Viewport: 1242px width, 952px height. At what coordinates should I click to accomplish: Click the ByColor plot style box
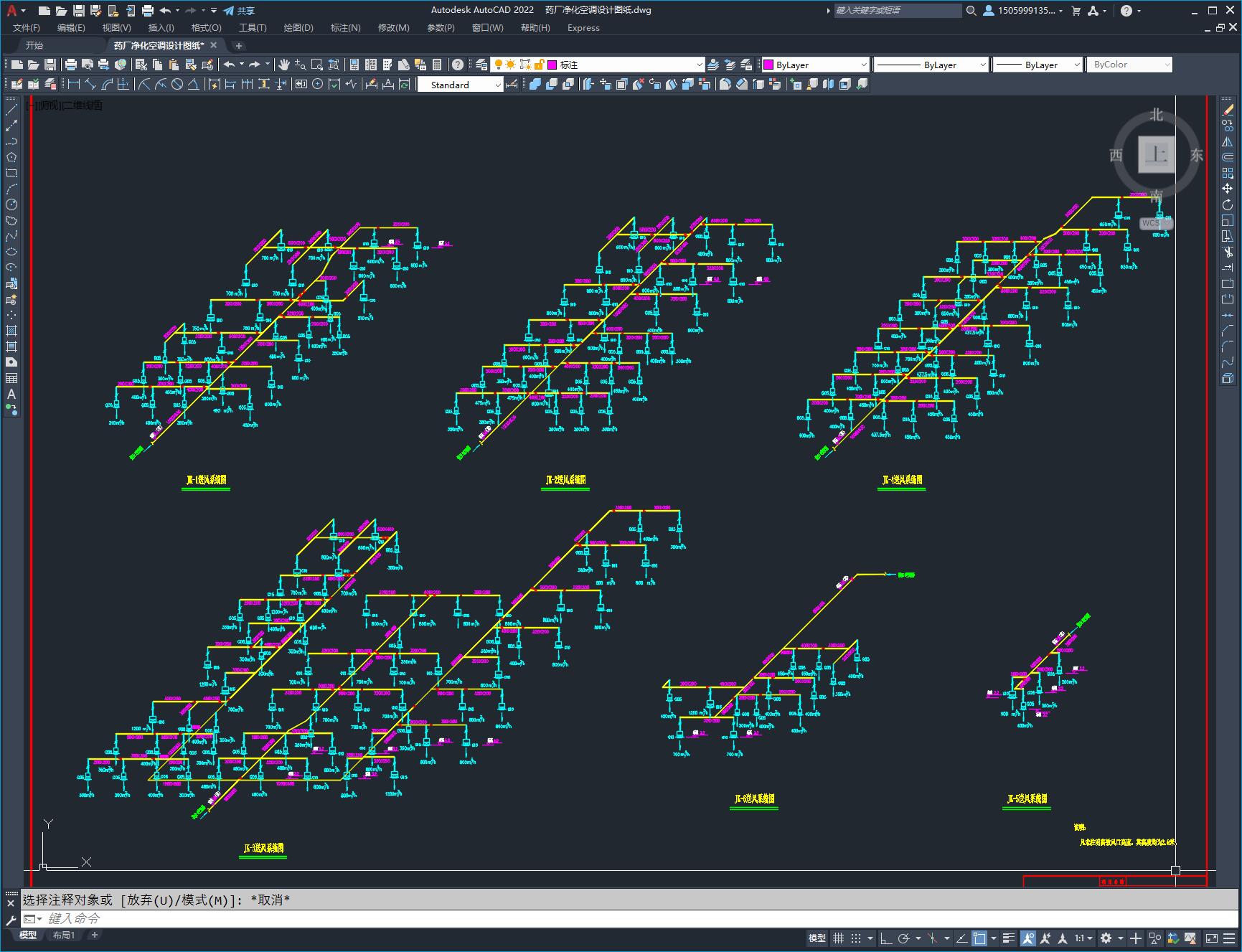[1129, 65]
